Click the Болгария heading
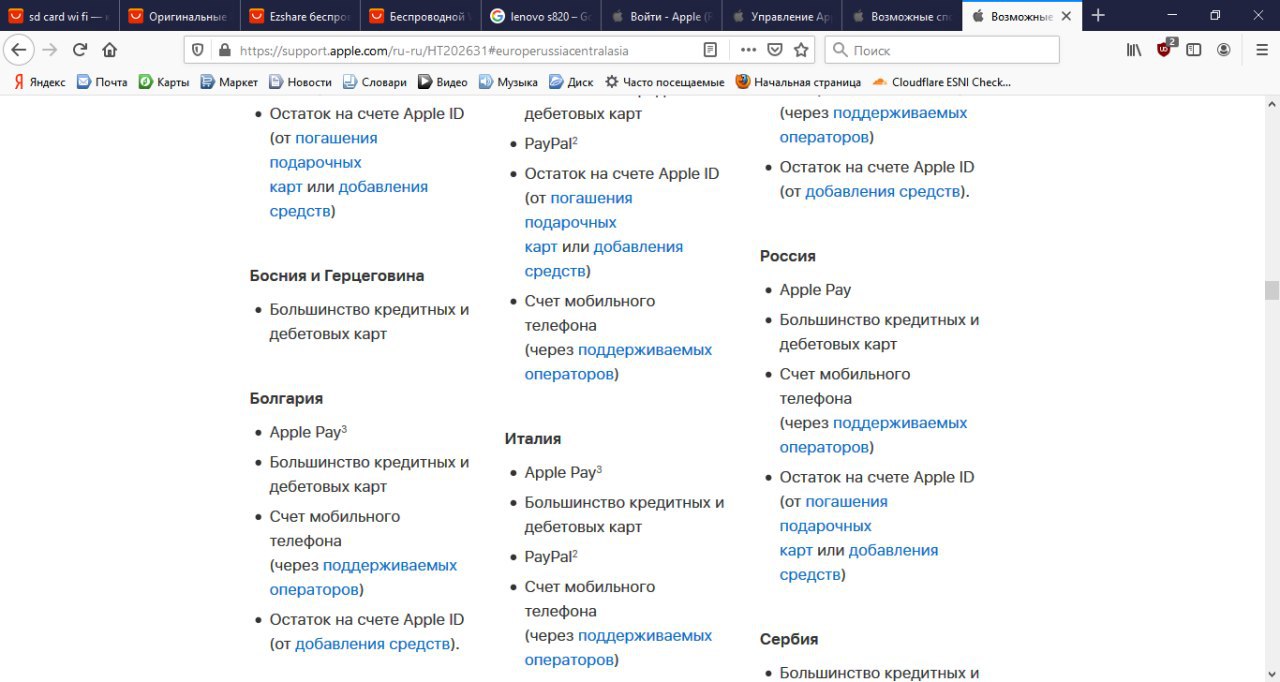The height and width of the screenshot is (682, 1280). pos(286,399)
